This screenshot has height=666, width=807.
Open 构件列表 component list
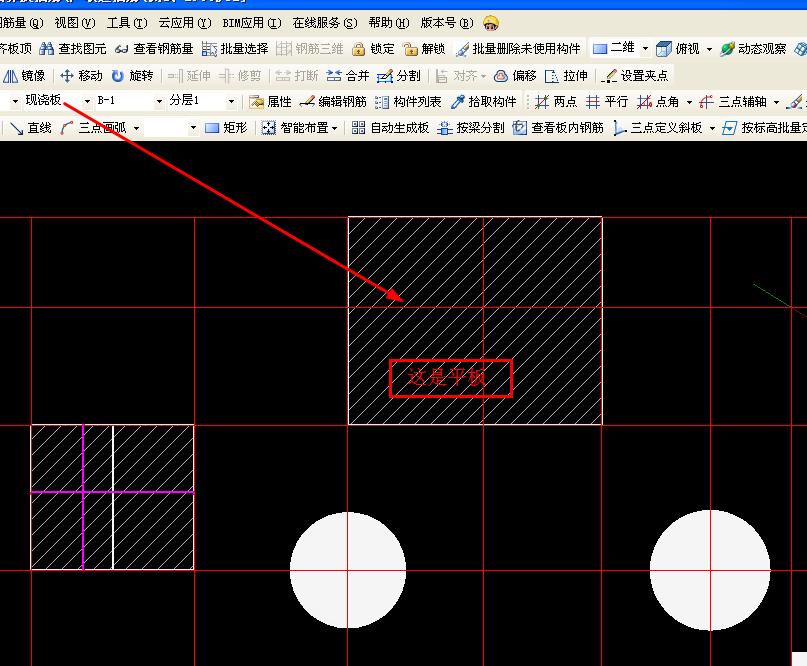(408, 102)
